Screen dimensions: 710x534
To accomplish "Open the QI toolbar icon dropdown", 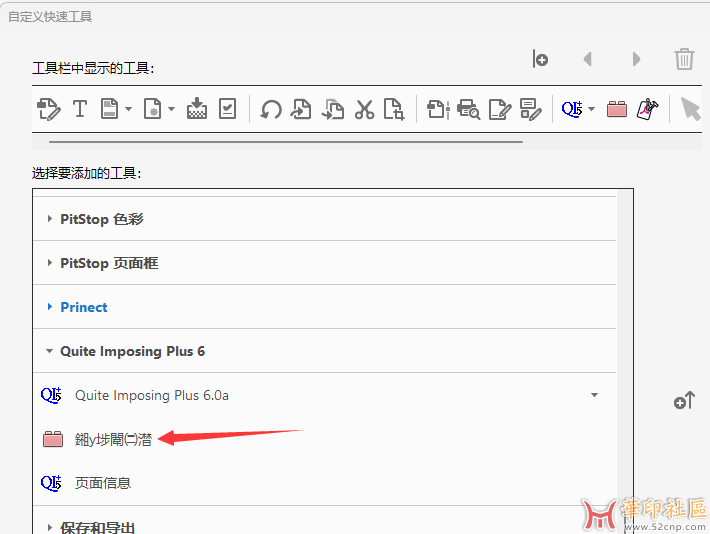I will click(x=592, y=109).
